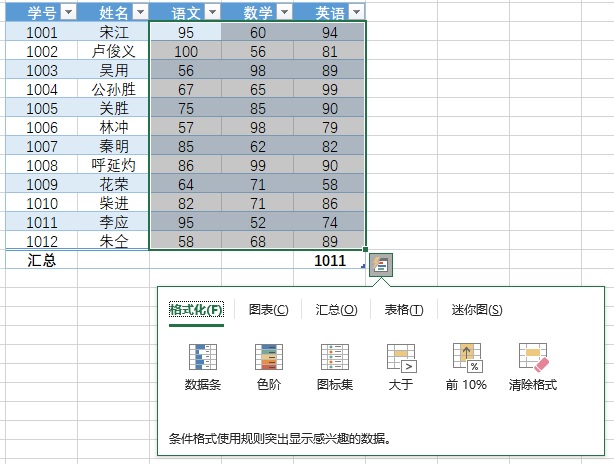The width and height of the screenshot is (614, 464).
Task: Select student ID cell 1011
Action: (x=42, y=222)
